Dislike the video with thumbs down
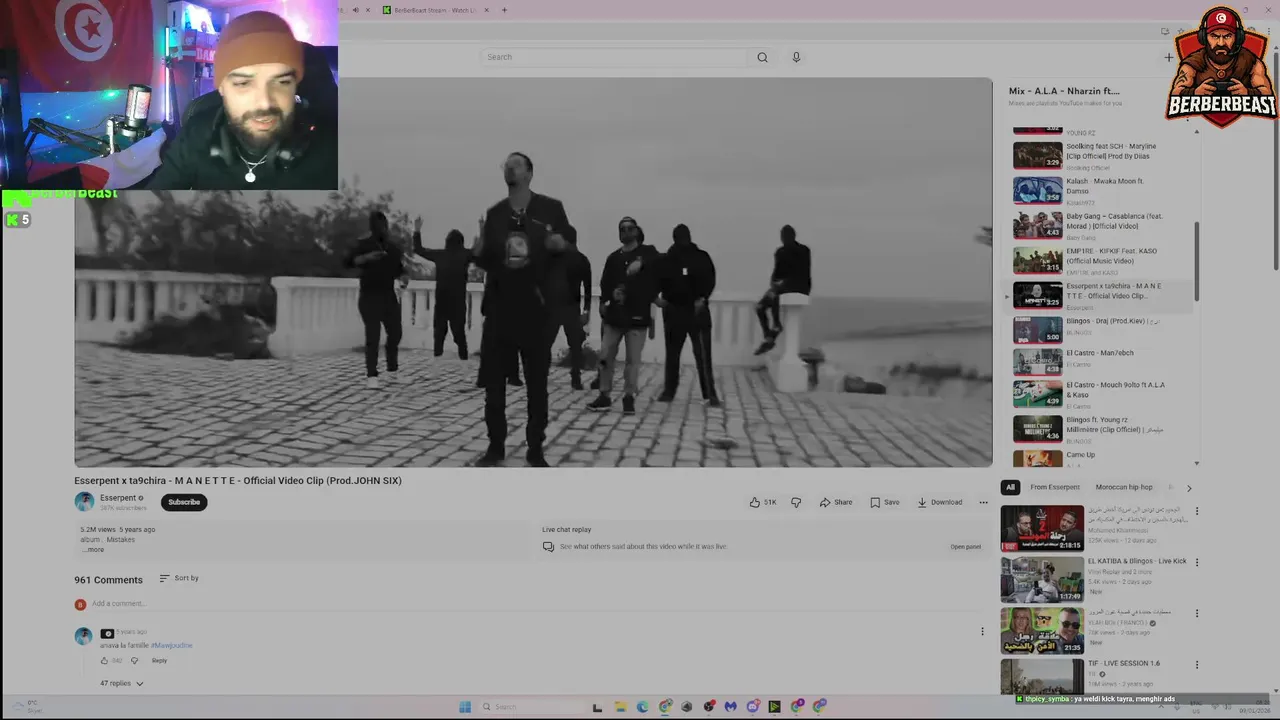The width and height of the screenshot is (1280, 720). tap(796, 502)
